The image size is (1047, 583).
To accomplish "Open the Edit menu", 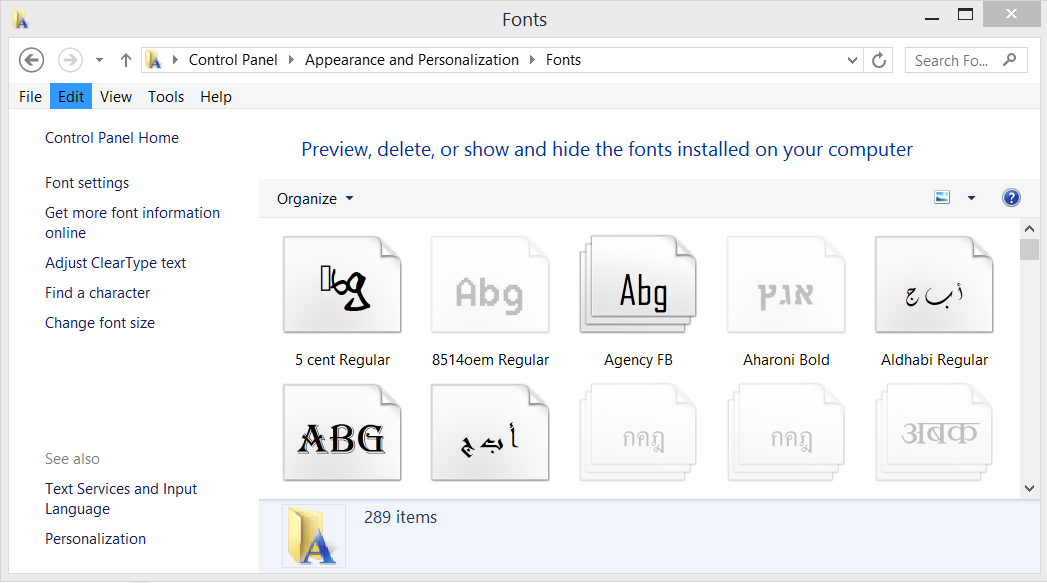I will (x=71, y=97).
